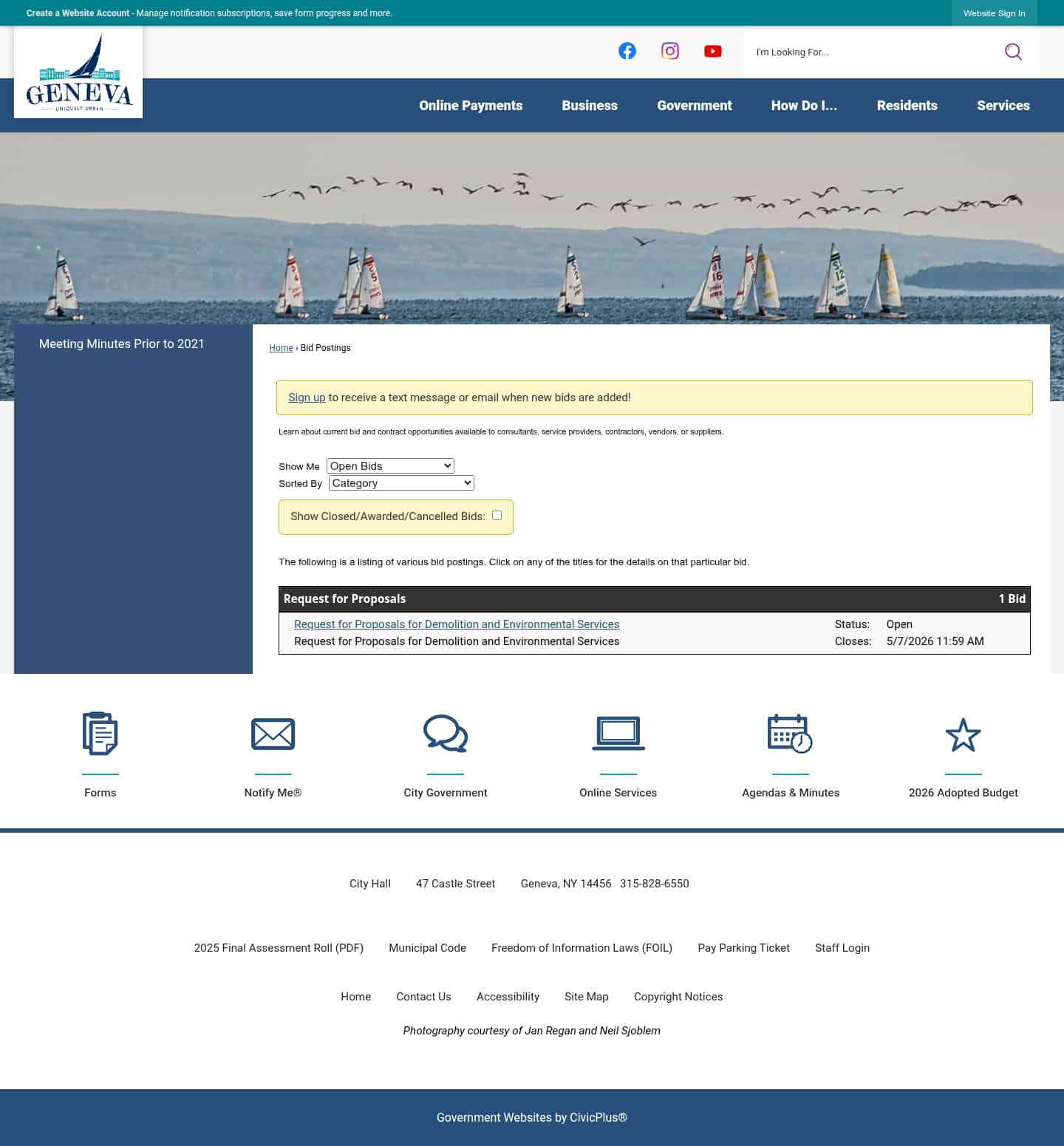Open the Show Me bids dropdown
Image resolution: width=1064 pixels, height=1146 pixels.
point(390,465)
